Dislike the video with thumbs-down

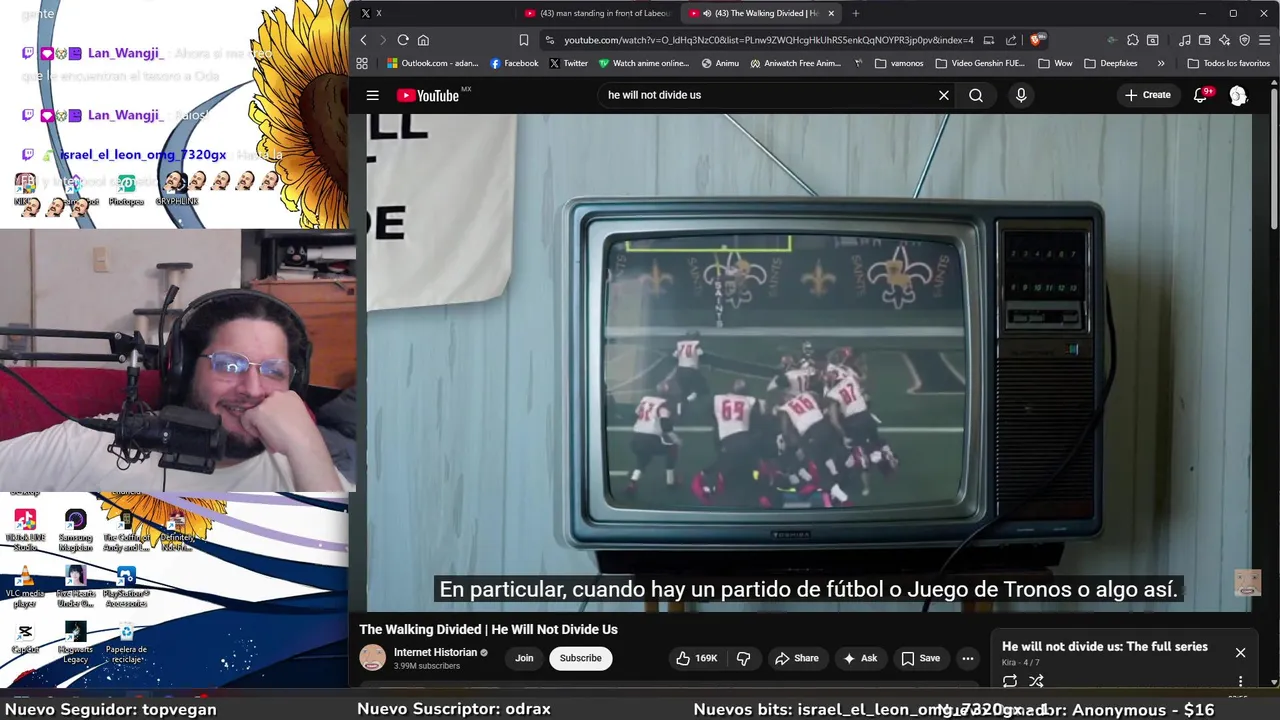[x=743, y=658]
